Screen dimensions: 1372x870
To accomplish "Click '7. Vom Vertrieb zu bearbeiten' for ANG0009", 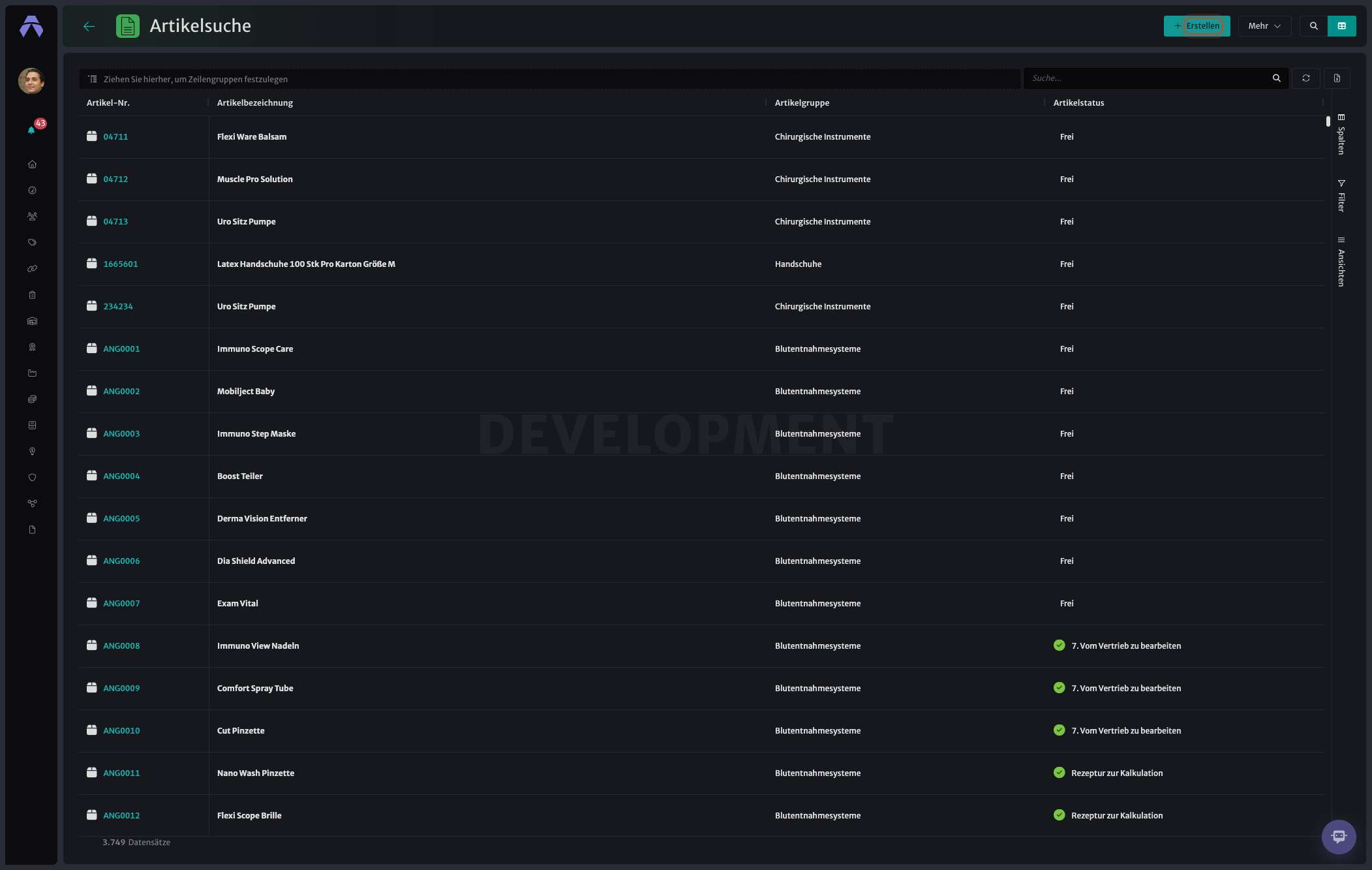I will [x=1126, y=688].
